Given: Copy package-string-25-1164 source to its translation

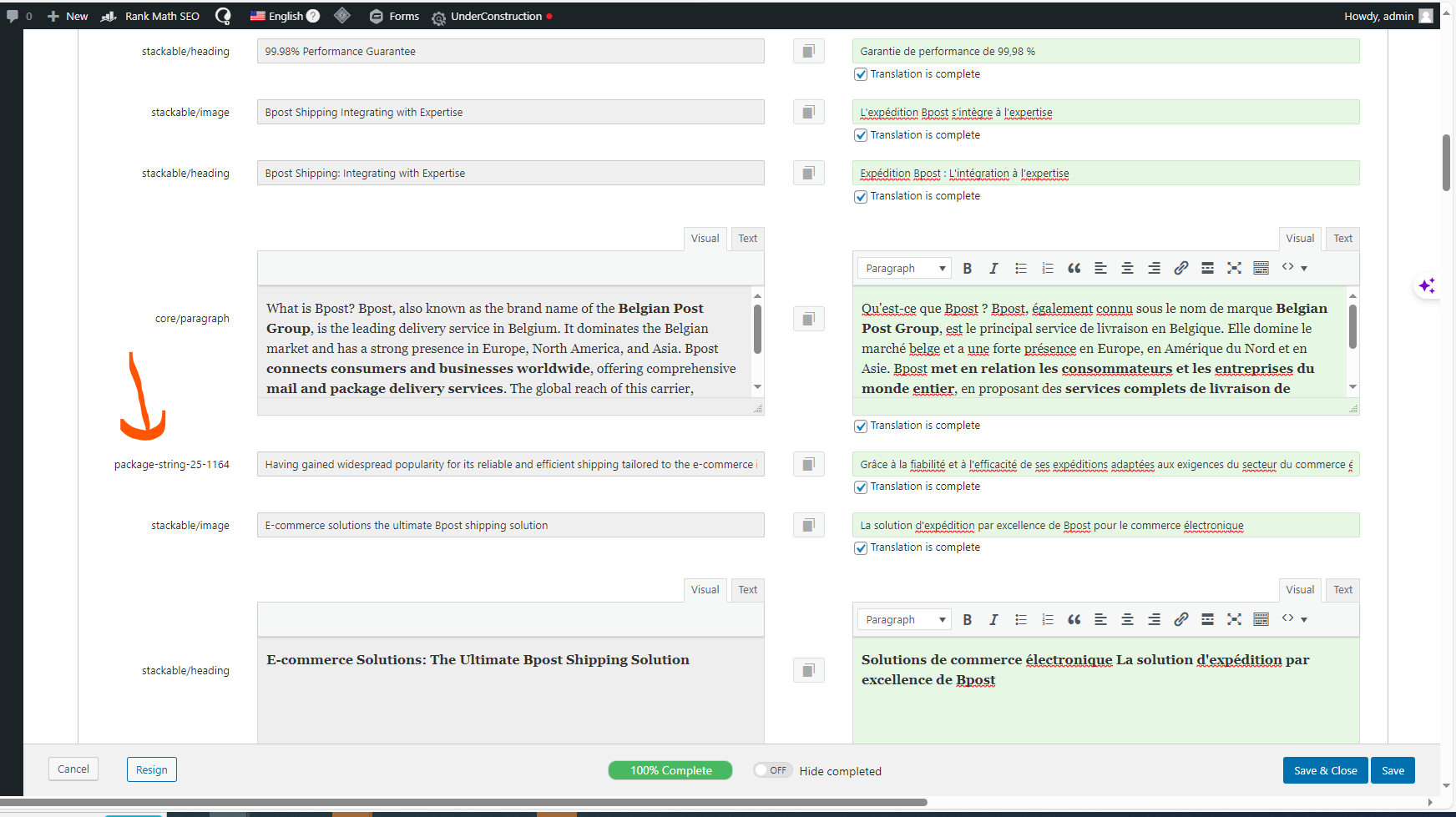Looking at the screenshot, I should 808,465.
